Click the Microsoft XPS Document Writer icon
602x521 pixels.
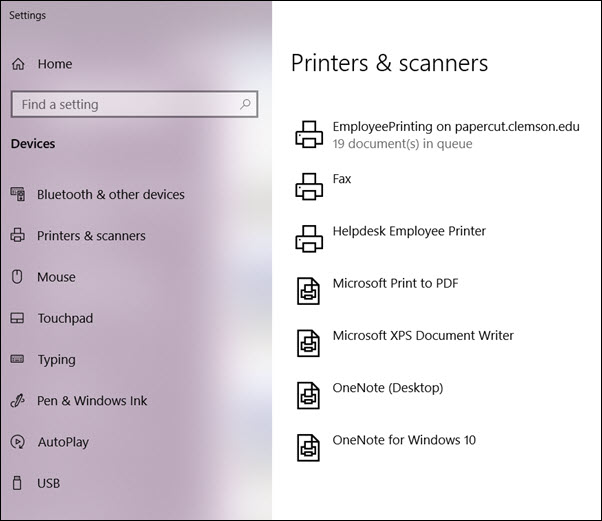pyautogui.click(x=308, y=343)
